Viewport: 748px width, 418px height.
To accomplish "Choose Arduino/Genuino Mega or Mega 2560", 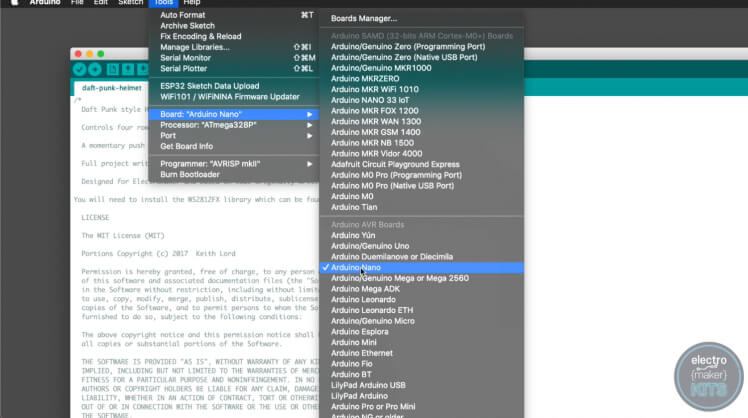I will coord(422,278).
